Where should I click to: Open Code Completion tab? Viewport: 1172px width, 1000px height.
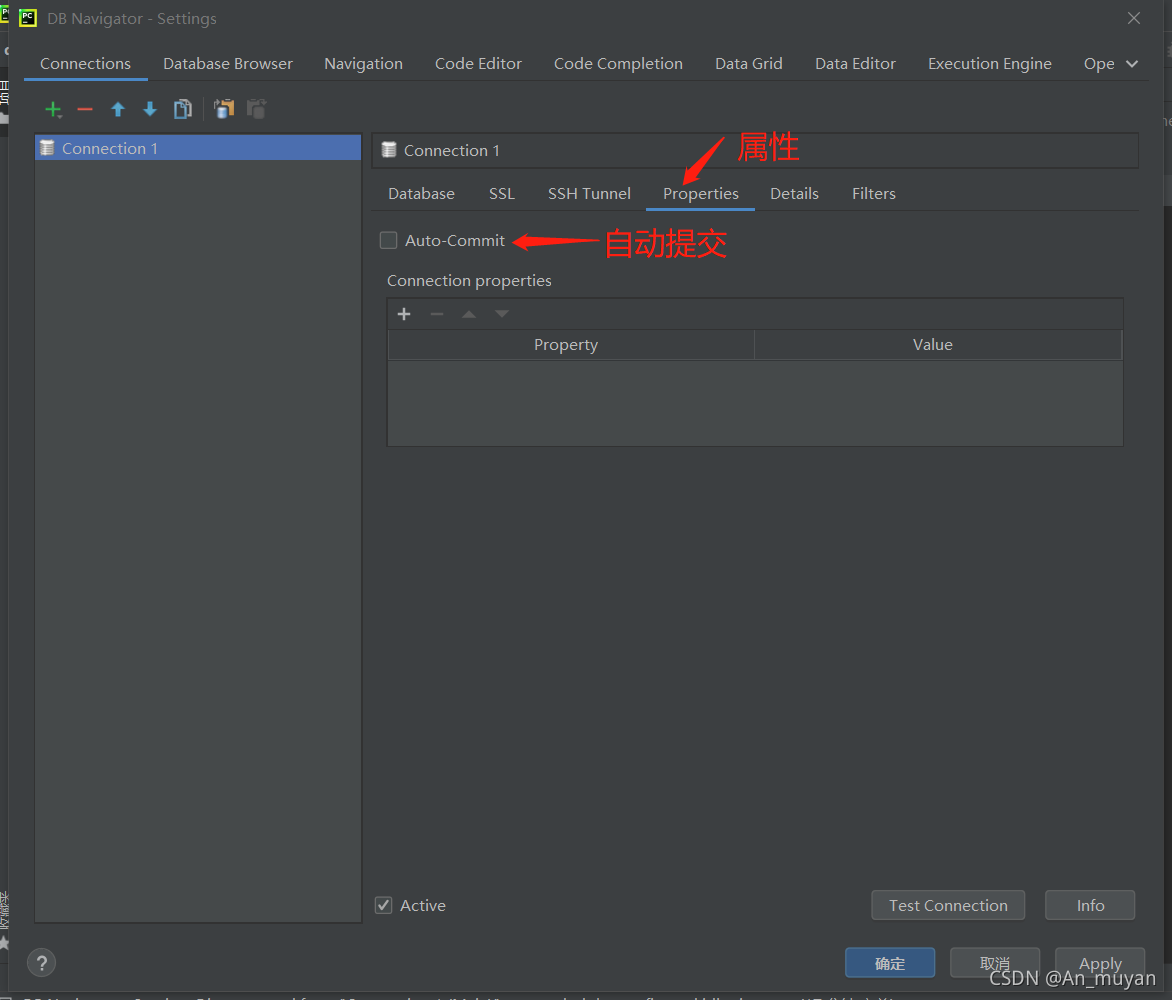(618, 64)
